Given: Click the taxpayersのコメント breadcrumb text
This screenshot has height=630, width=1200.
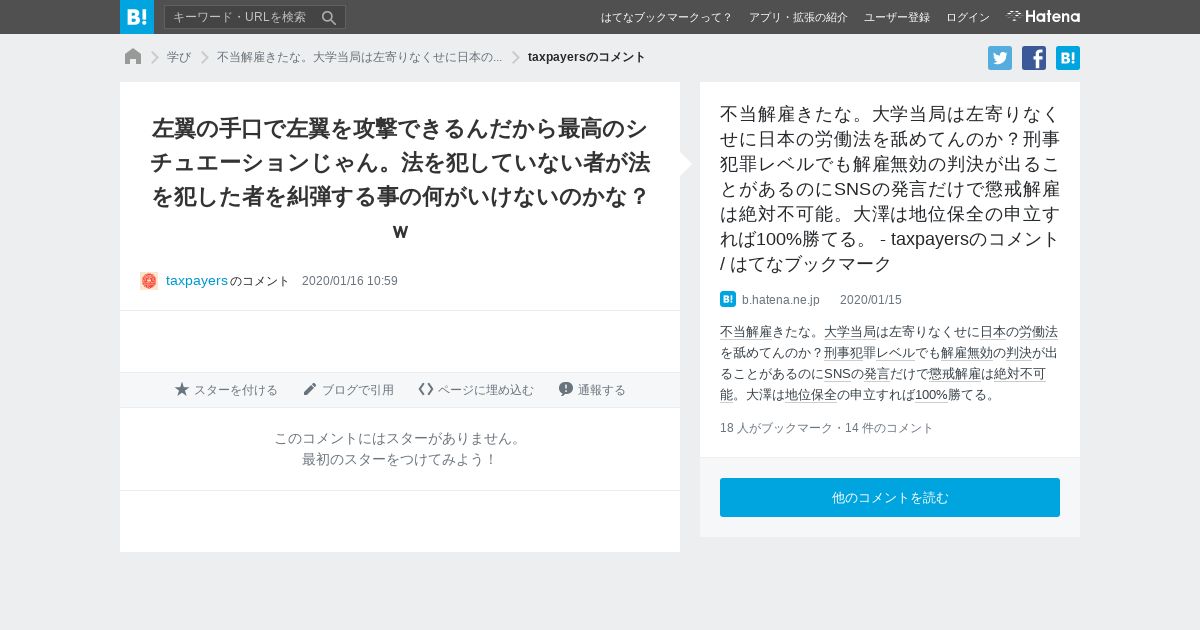Looking at the screenshot, I should point(587,57).
